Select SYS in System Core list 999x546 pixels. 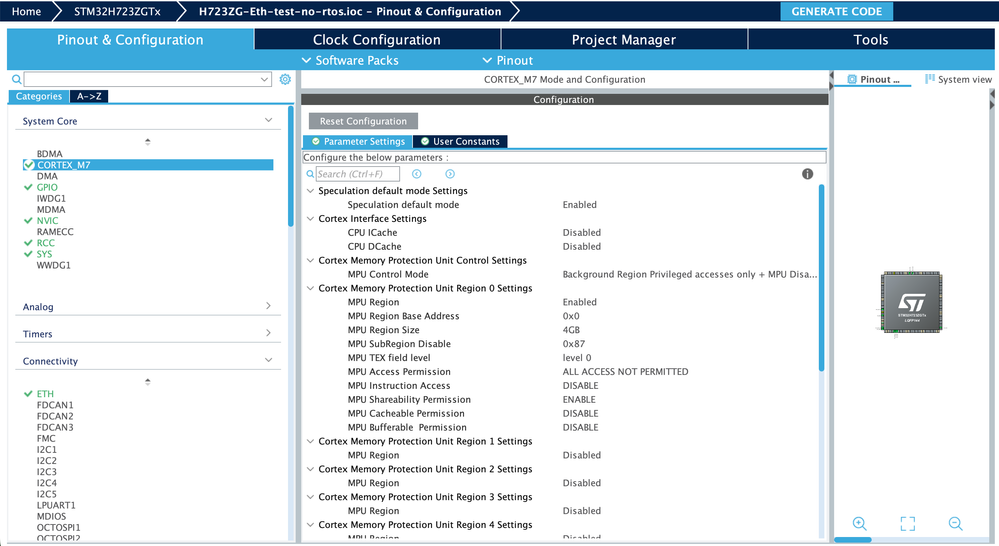point(44,254)
